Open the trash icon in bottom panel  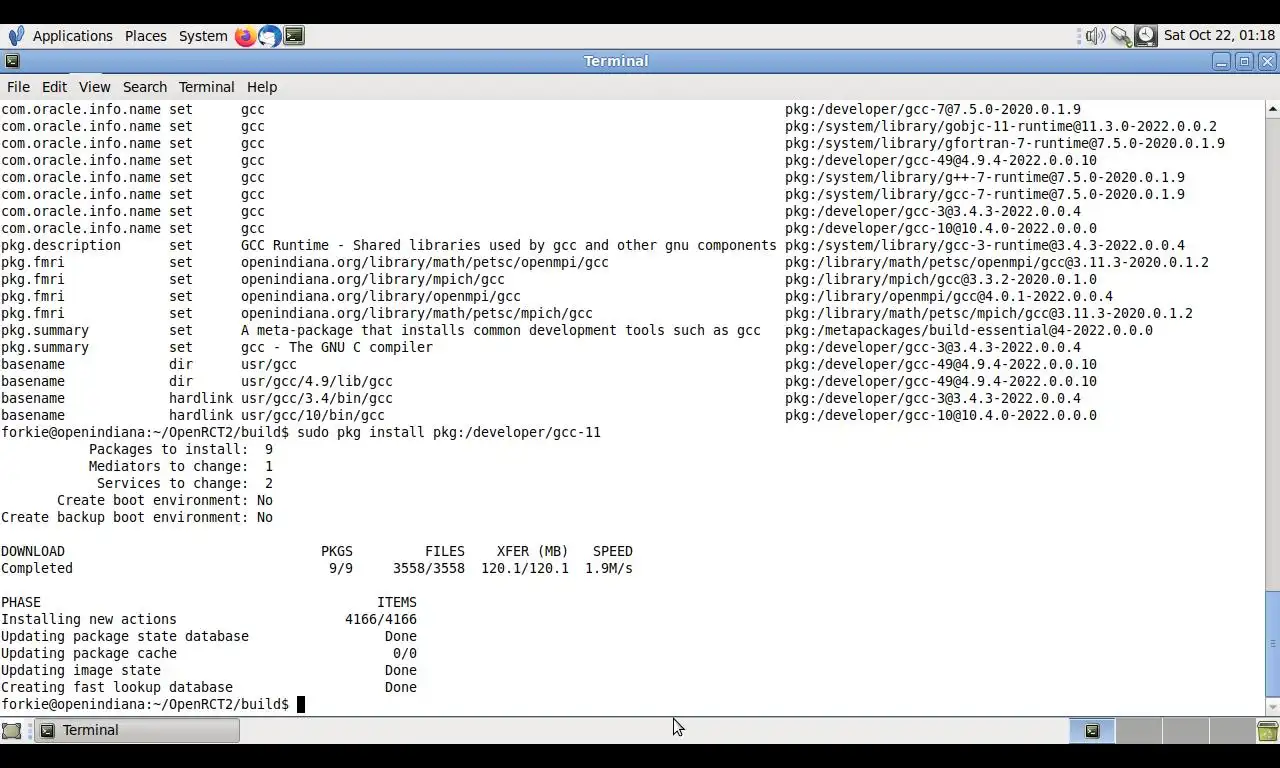(1268, 731)
